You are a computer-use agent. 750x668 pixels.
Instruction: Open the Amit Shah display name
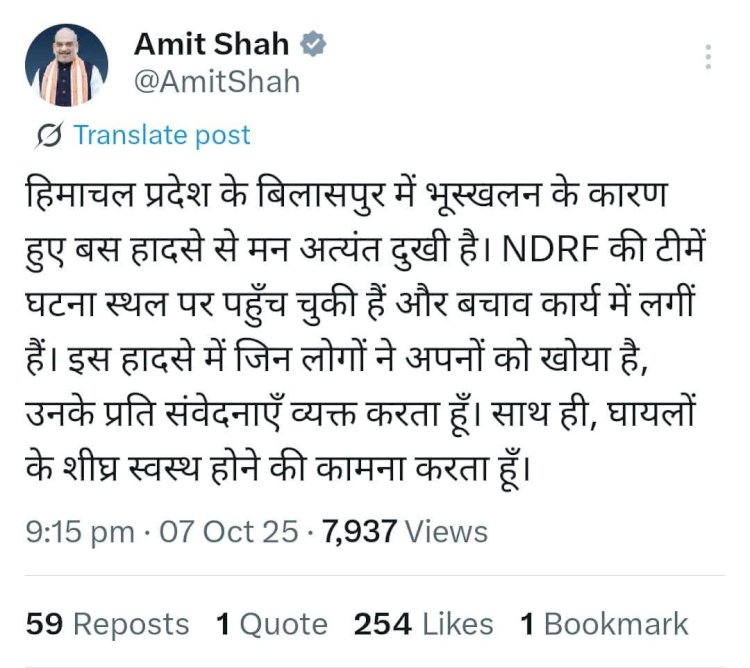click(x=211, y=45)
